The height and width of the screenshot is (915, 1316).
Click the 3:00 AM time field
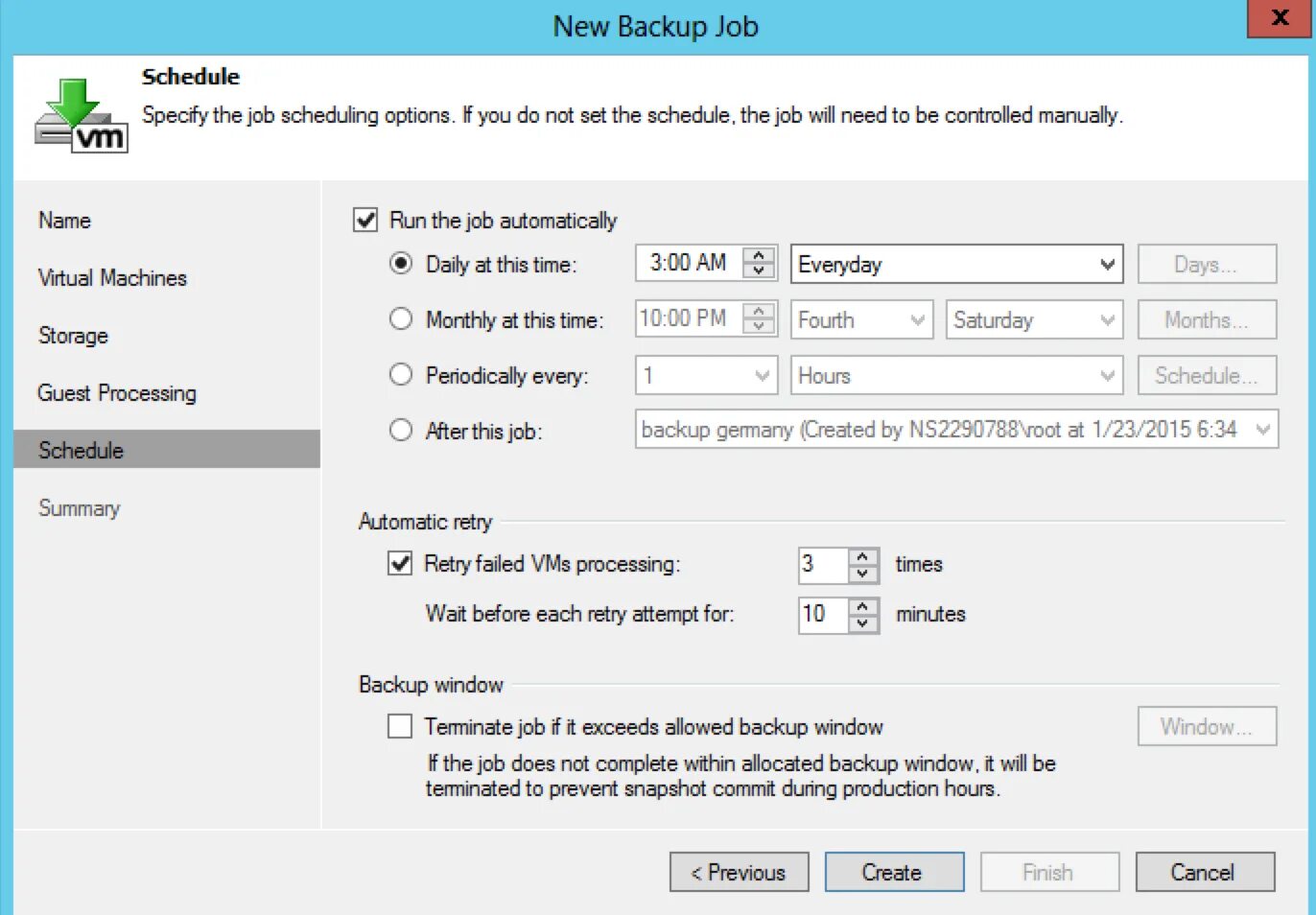[x=691, y=263]
